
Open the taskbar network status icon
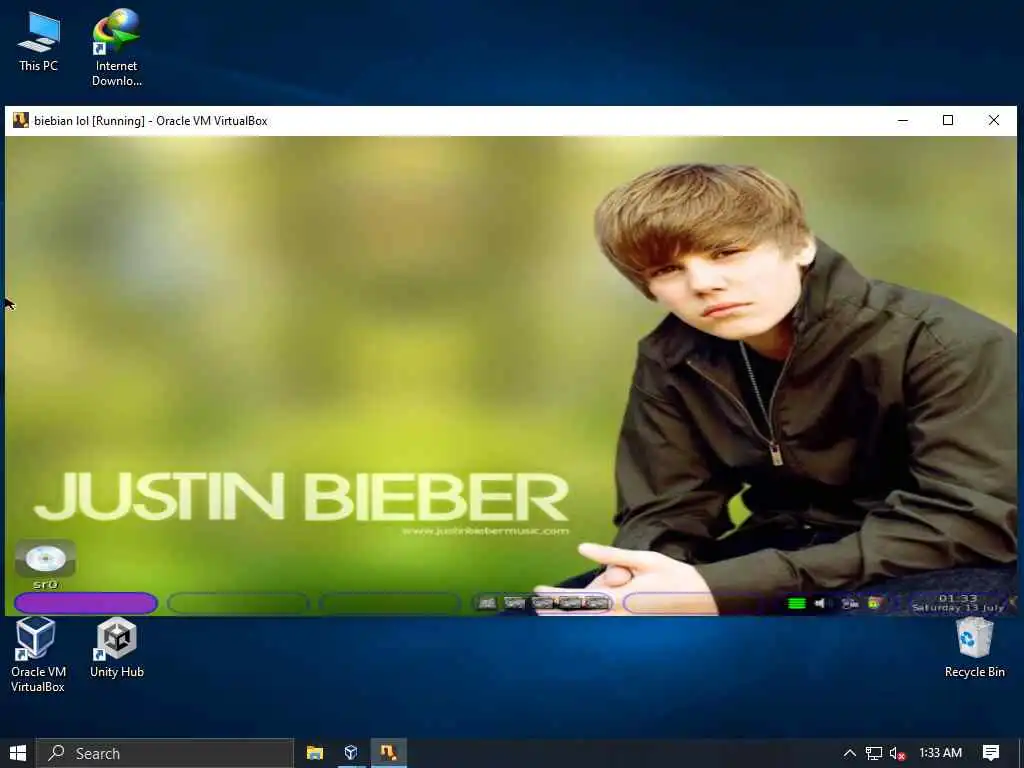point(874,753)
